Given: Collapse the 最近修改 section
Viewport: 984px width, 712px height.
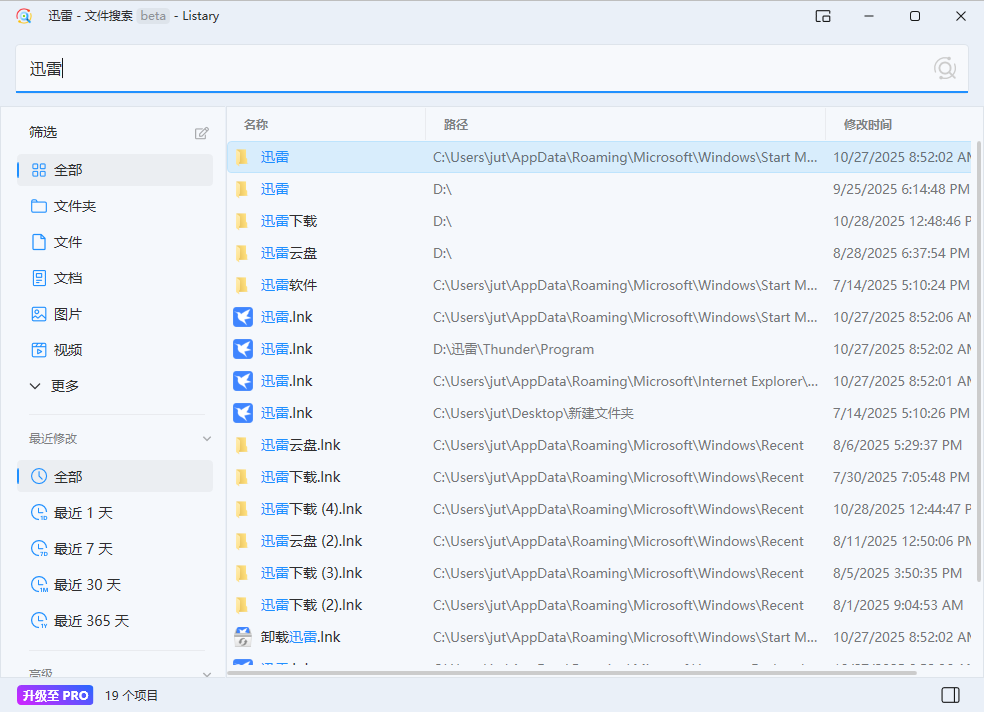Looking at the screenshot, I should (207, 439).
